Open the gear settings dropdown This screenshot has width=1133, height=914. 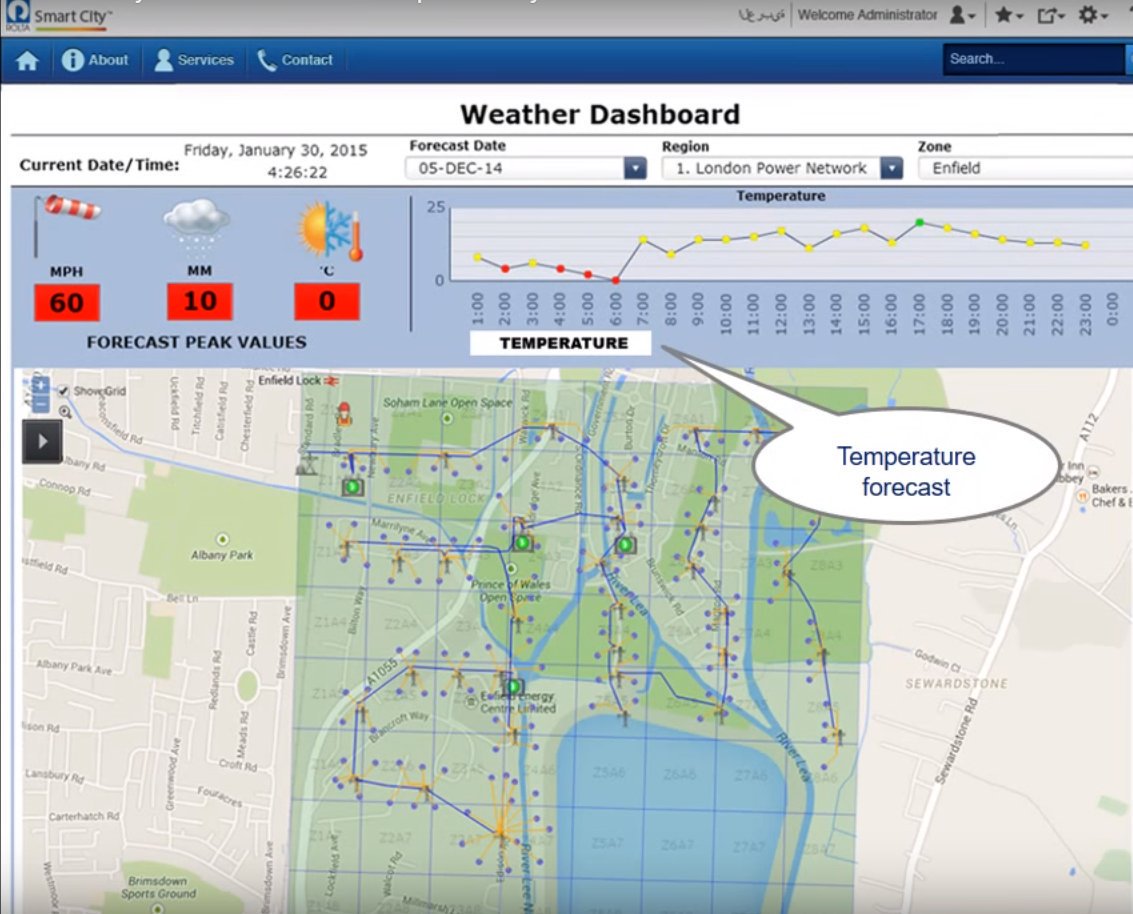point(1093,14)
